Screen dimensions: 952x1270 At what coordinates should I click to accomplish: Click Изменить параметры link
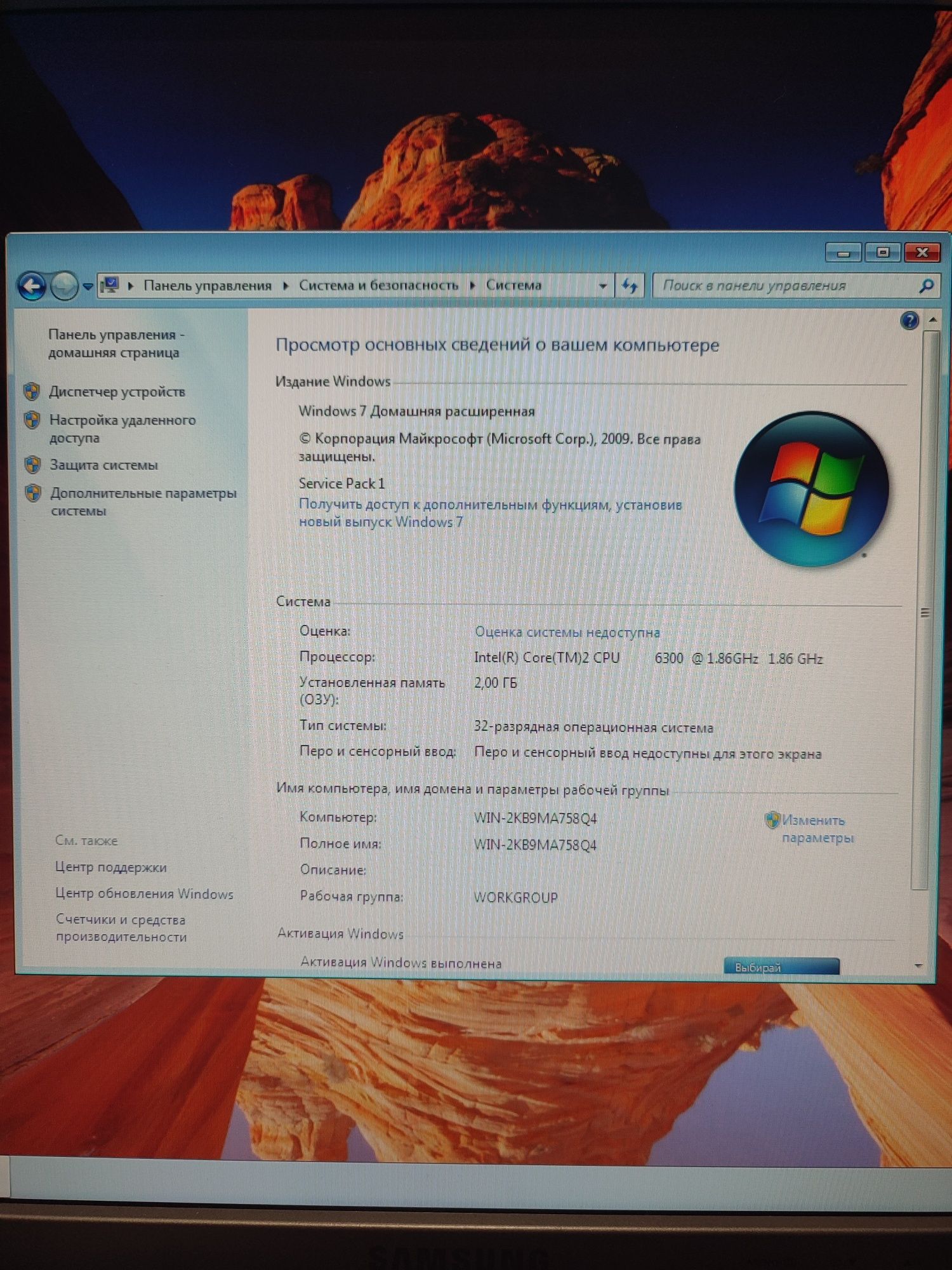(x=817, y=829)
